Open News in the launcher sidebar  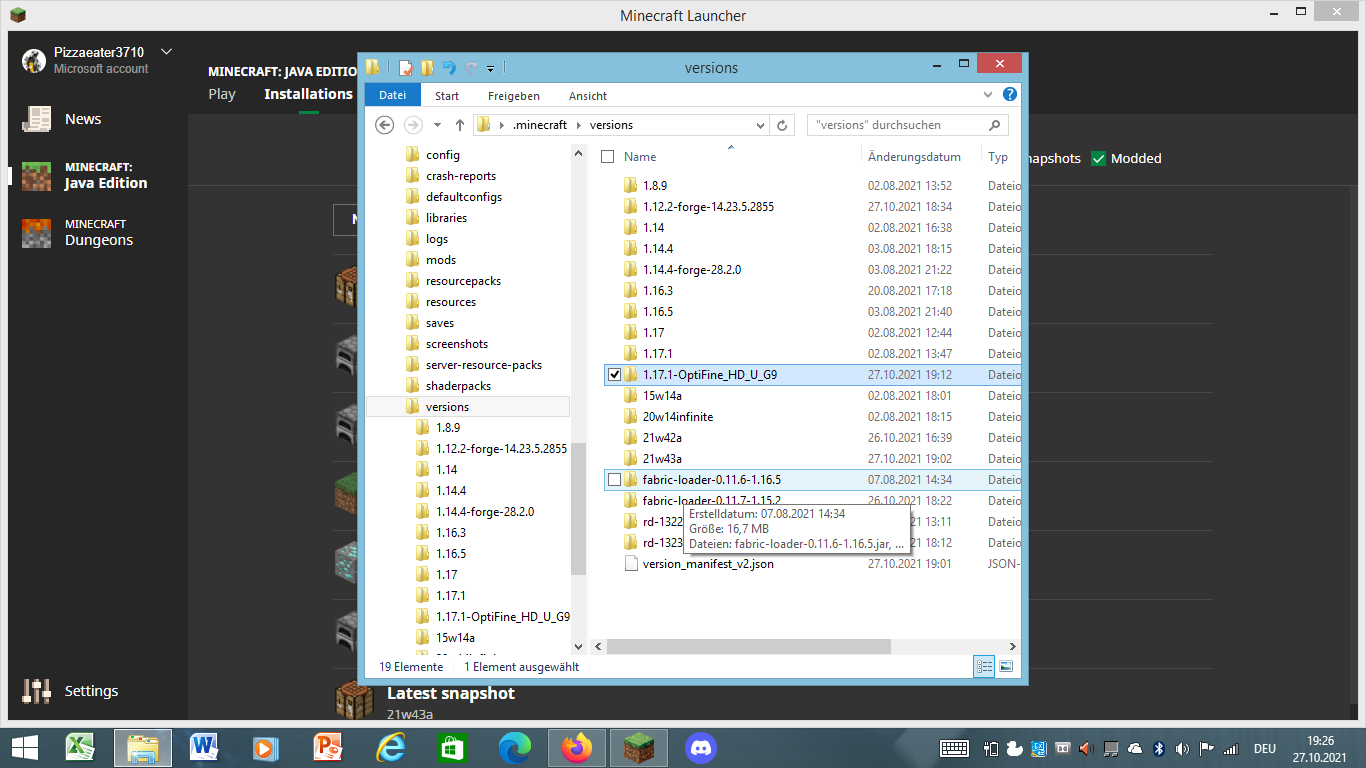(82, 119)
